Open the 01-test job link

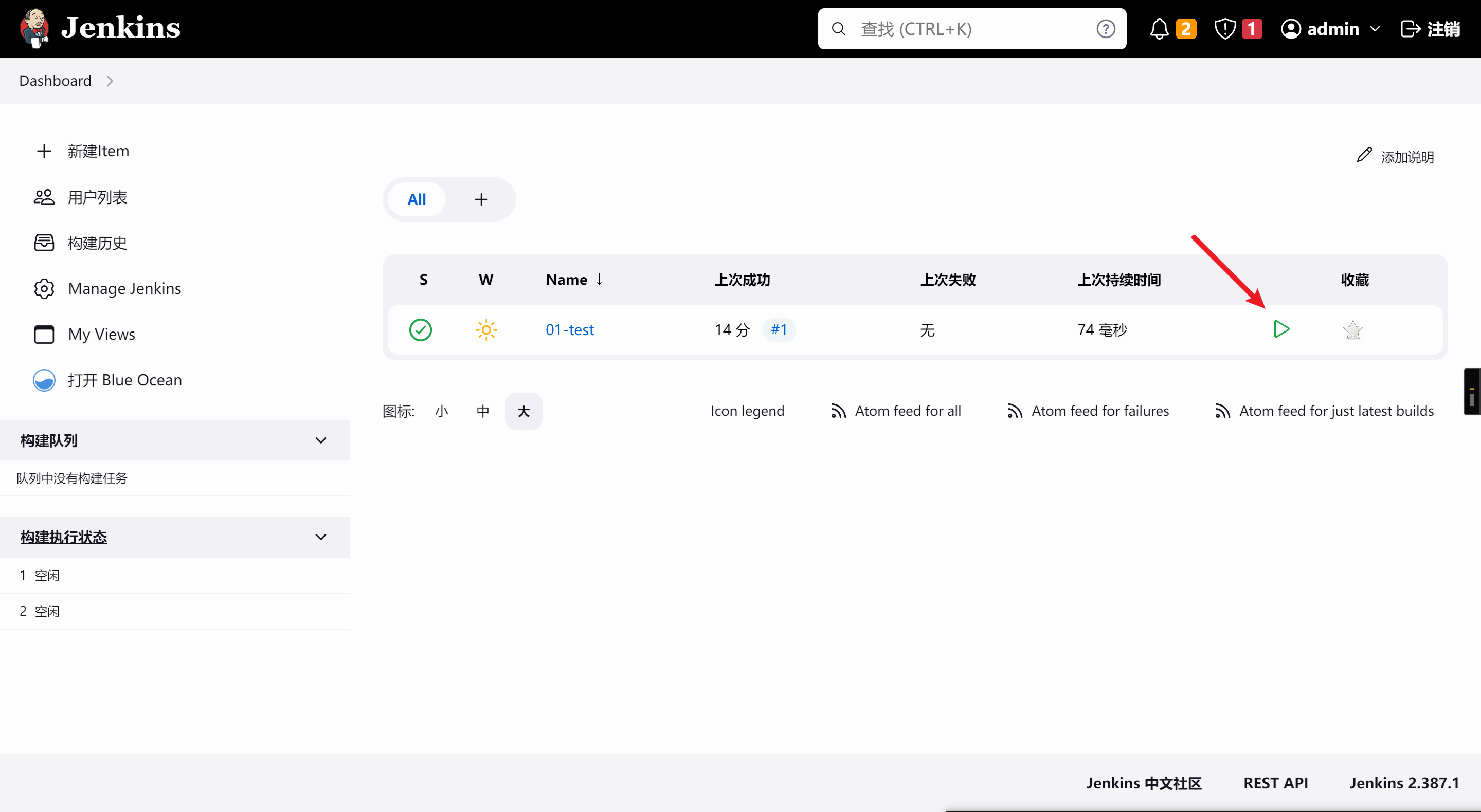pos(569,330)
